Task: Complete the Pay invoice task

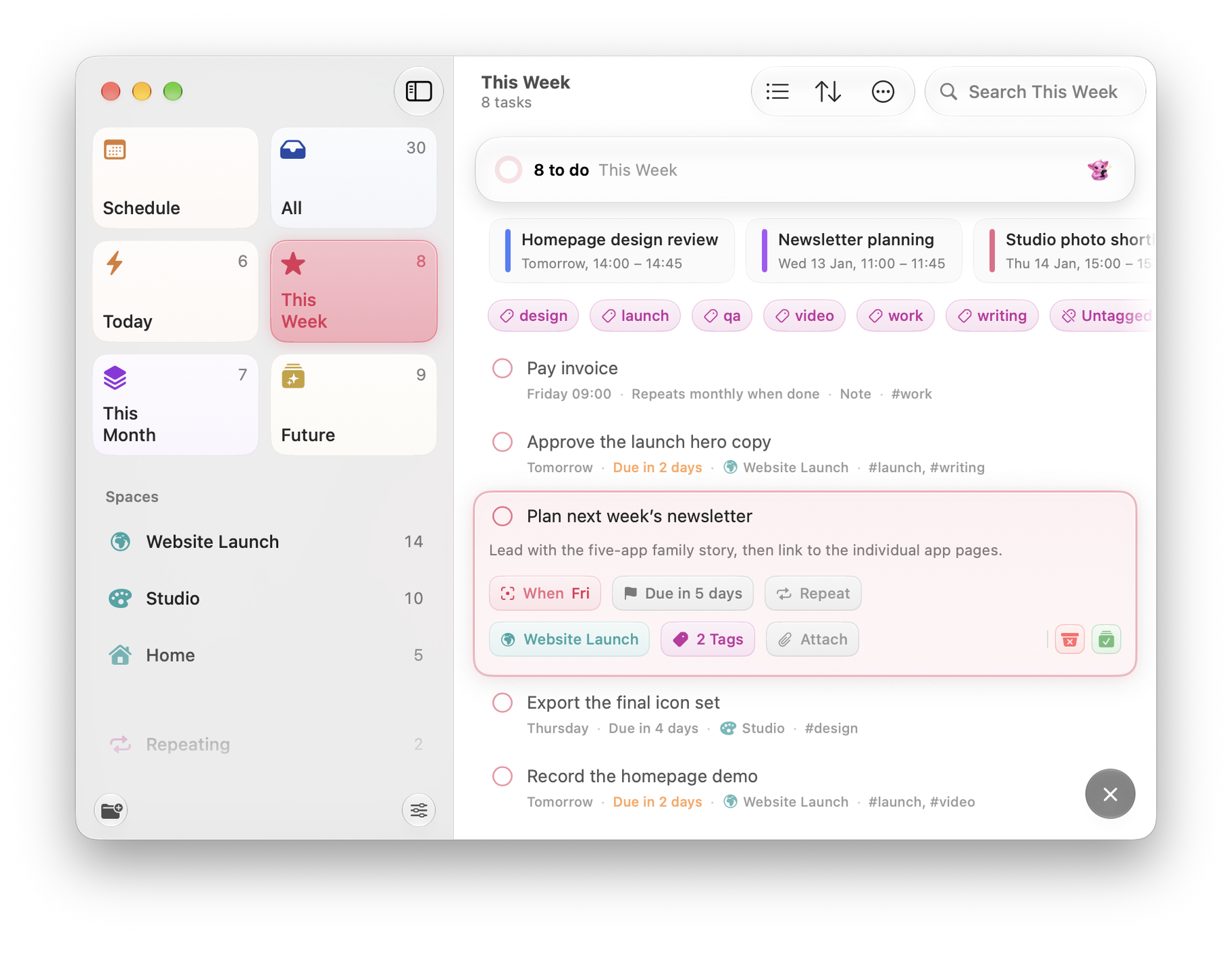Action: pos(502,369)
